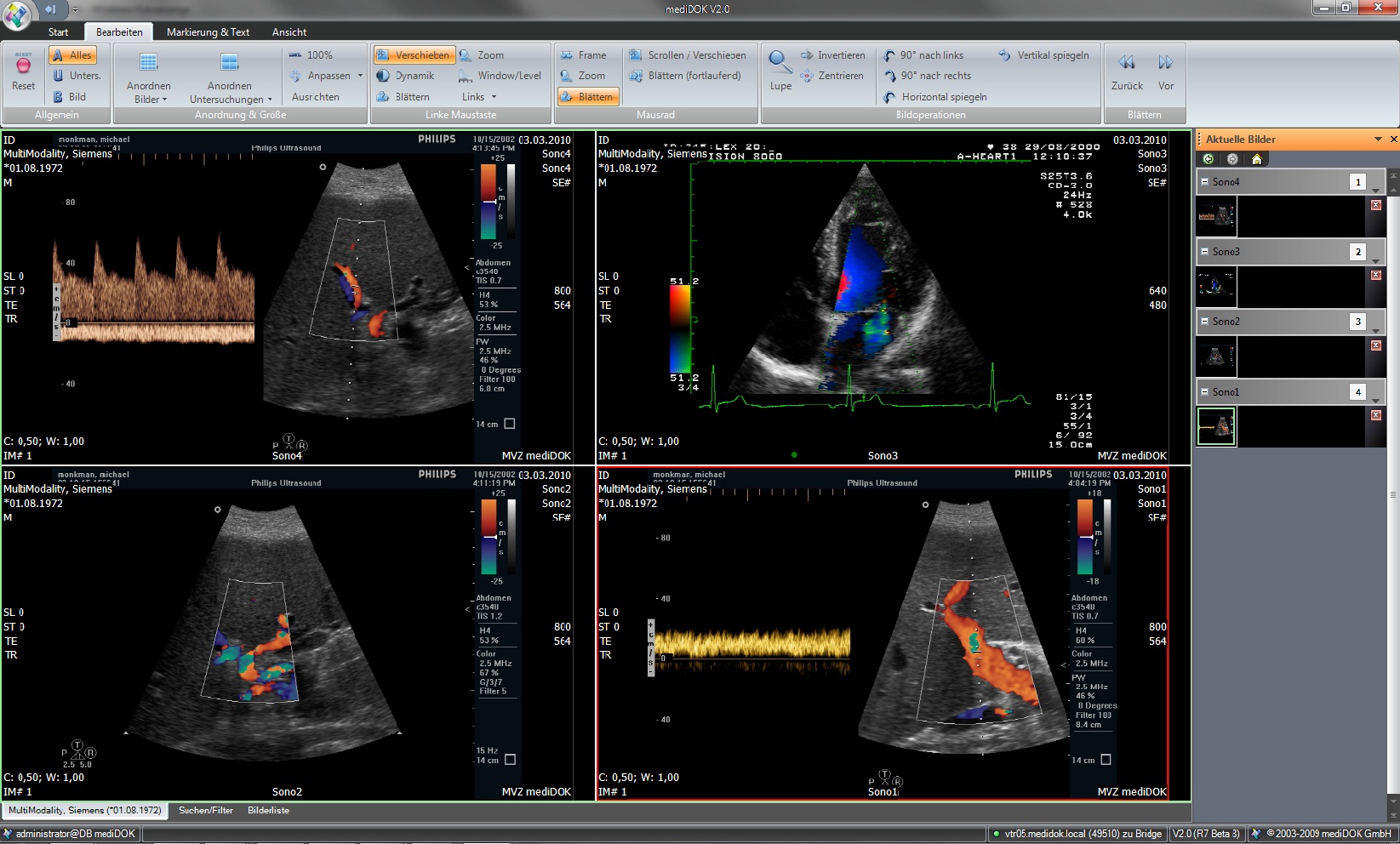Select the Sono2 thumbnail in side panel

pyautogui.click(x=1216, y=356)
